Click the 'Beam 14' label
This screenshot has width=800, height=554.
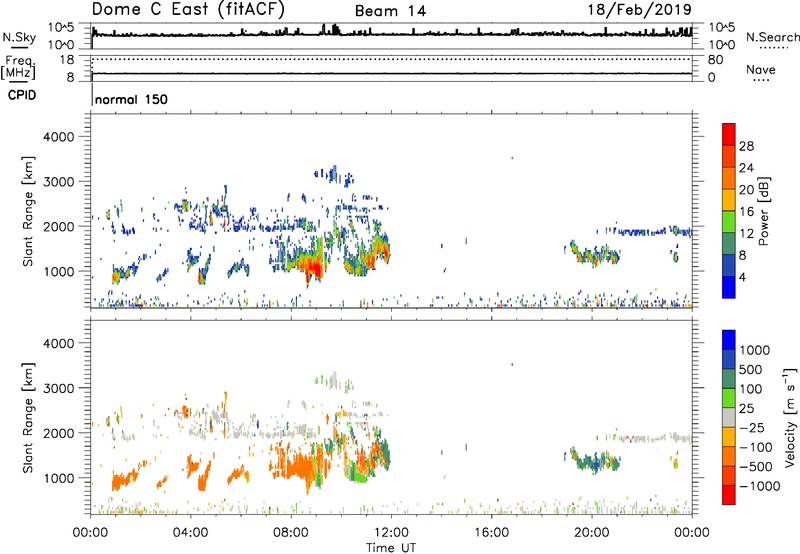tap(391, 11)
